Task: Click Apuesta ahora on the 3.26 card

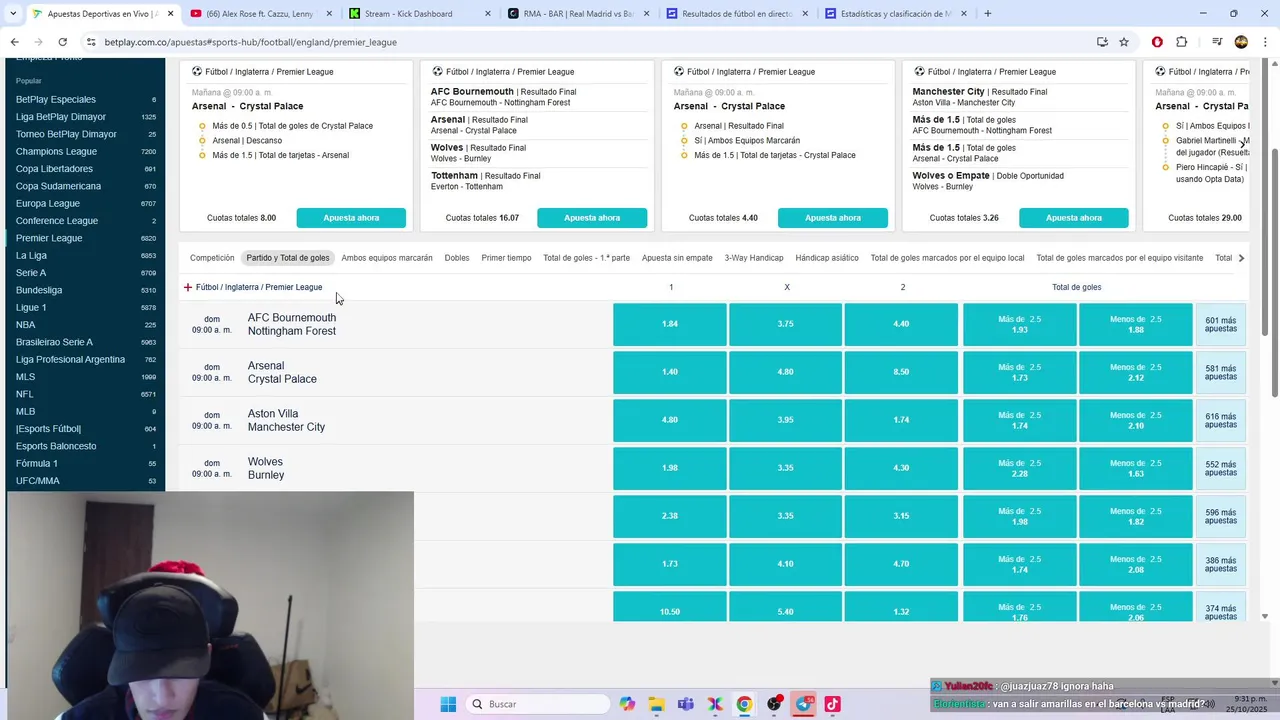Action: 1074,218
